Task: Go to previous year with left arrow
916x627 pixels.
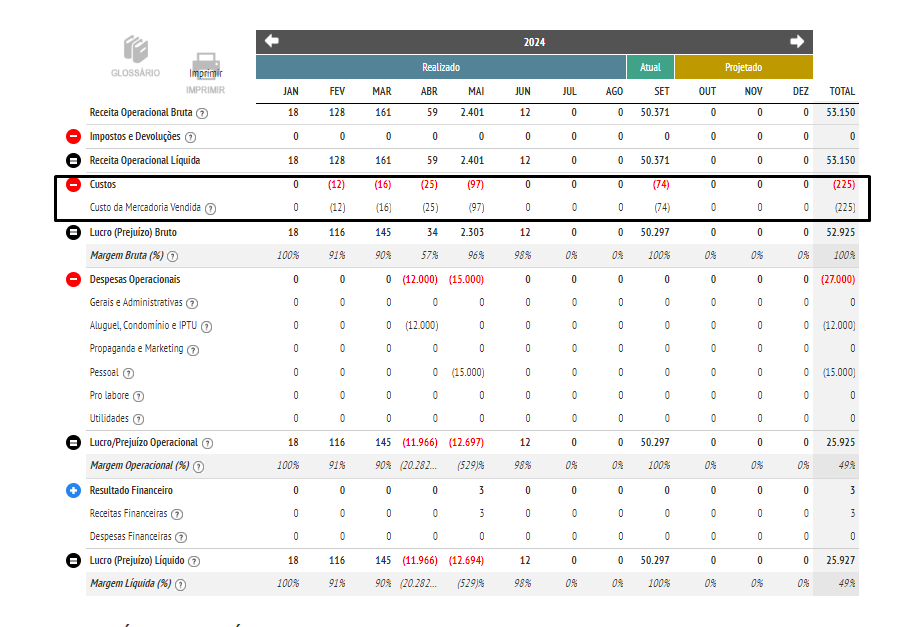Action: (x=272, y=41)
